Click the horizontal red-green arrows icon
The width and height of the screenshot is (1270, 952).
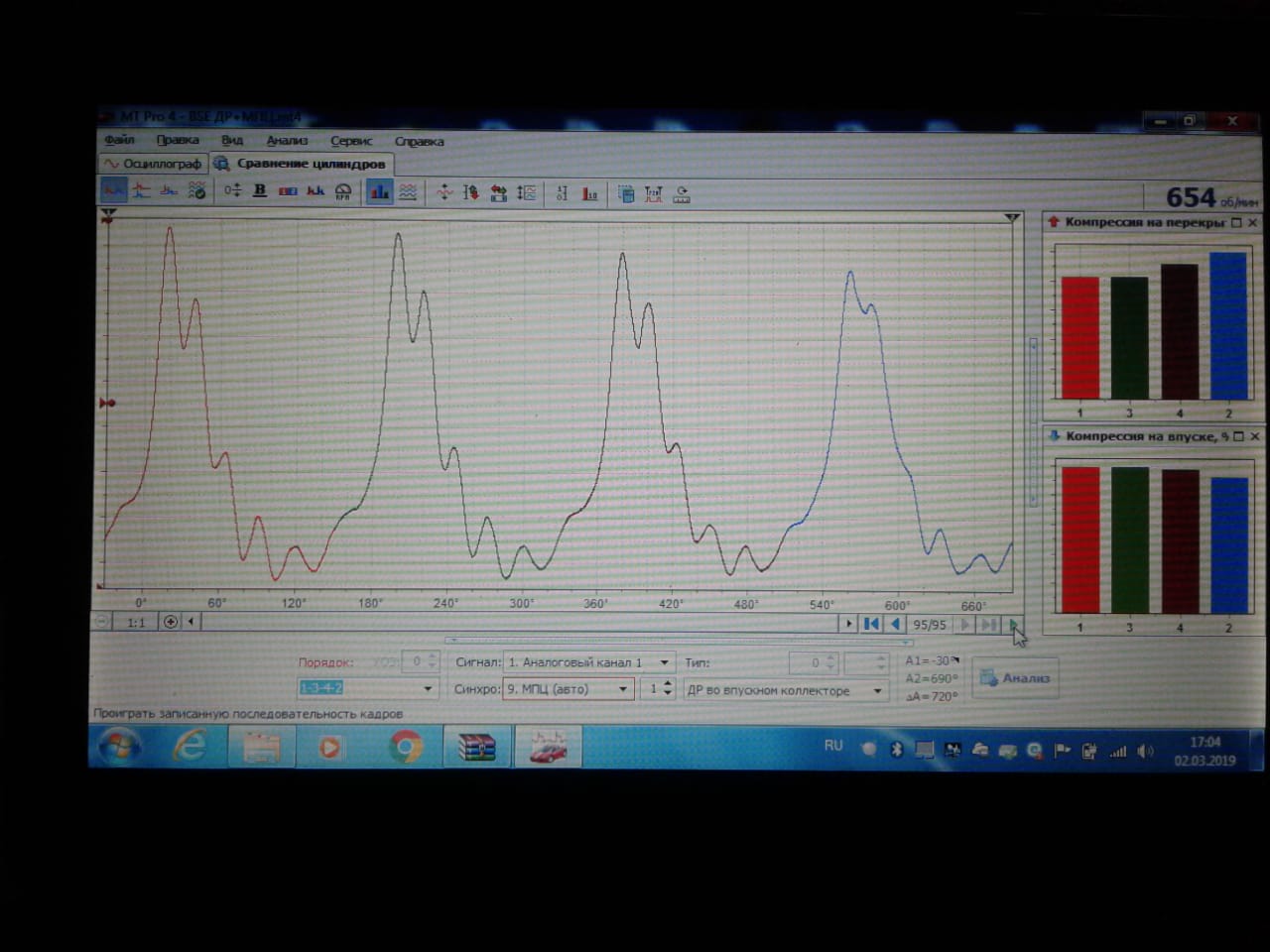pyautogui.click(x=498, y=193)
